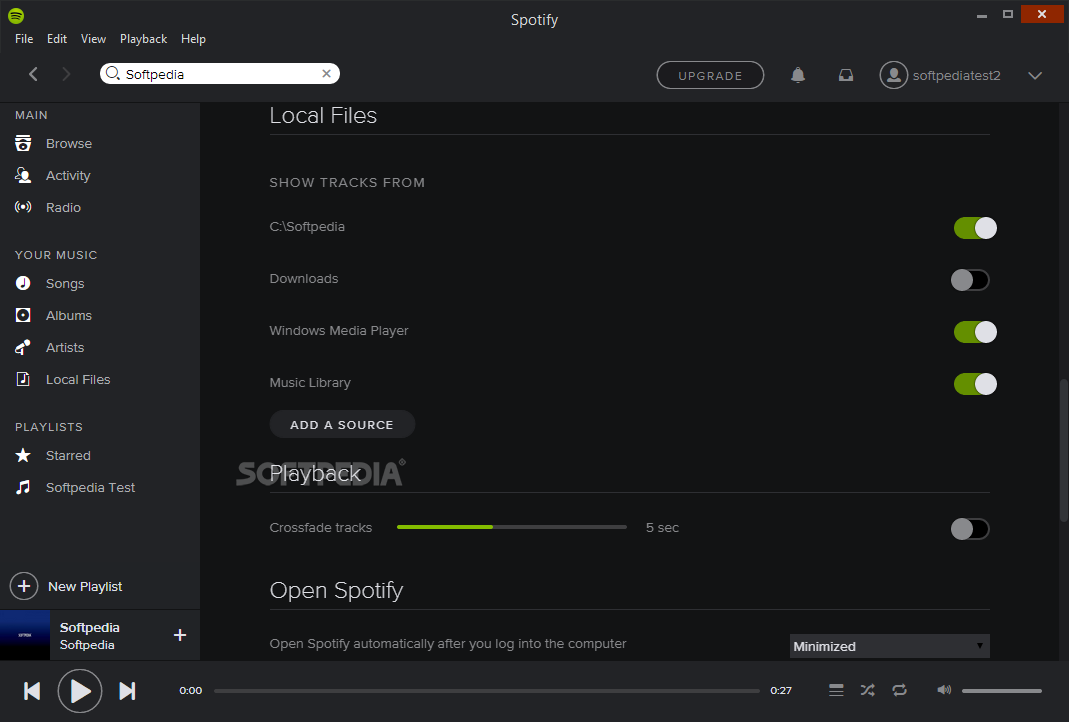The height and width of the screenshot is (722, 1069).
Task: Click ADD A SOURCE button
Action: tap(342, 424)
